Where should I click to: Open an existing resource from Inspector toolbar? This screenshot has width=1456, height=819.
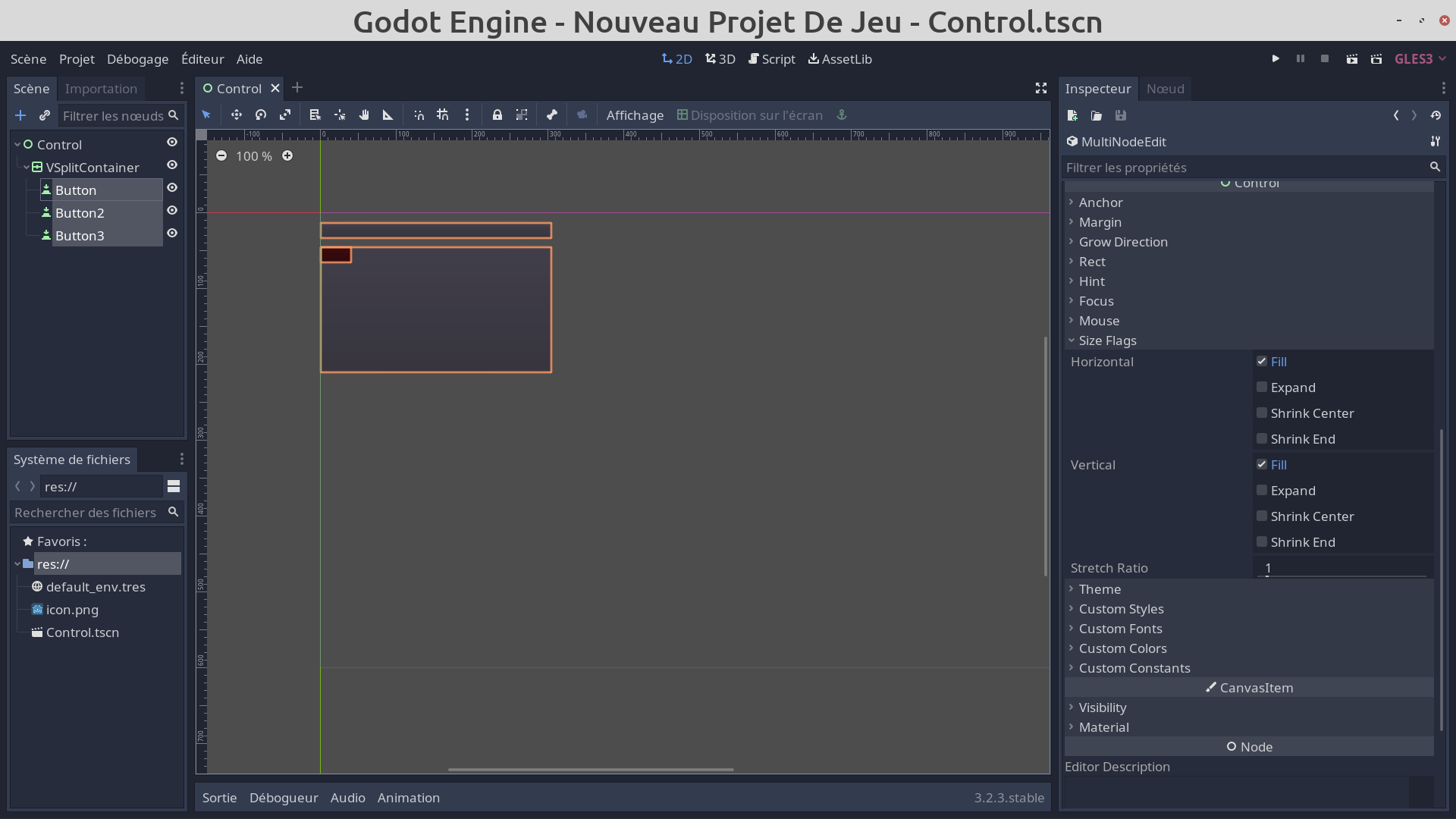[1096, 115]
